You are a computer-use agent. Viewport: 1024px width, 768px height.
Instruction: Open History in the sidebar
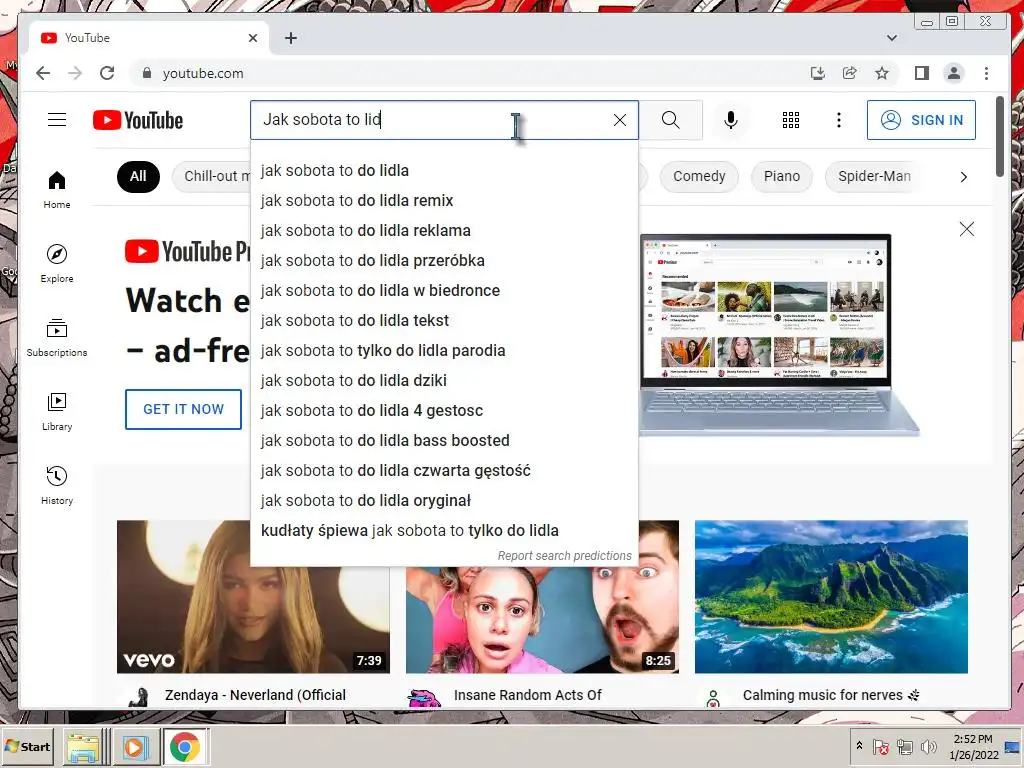point(57,485)
